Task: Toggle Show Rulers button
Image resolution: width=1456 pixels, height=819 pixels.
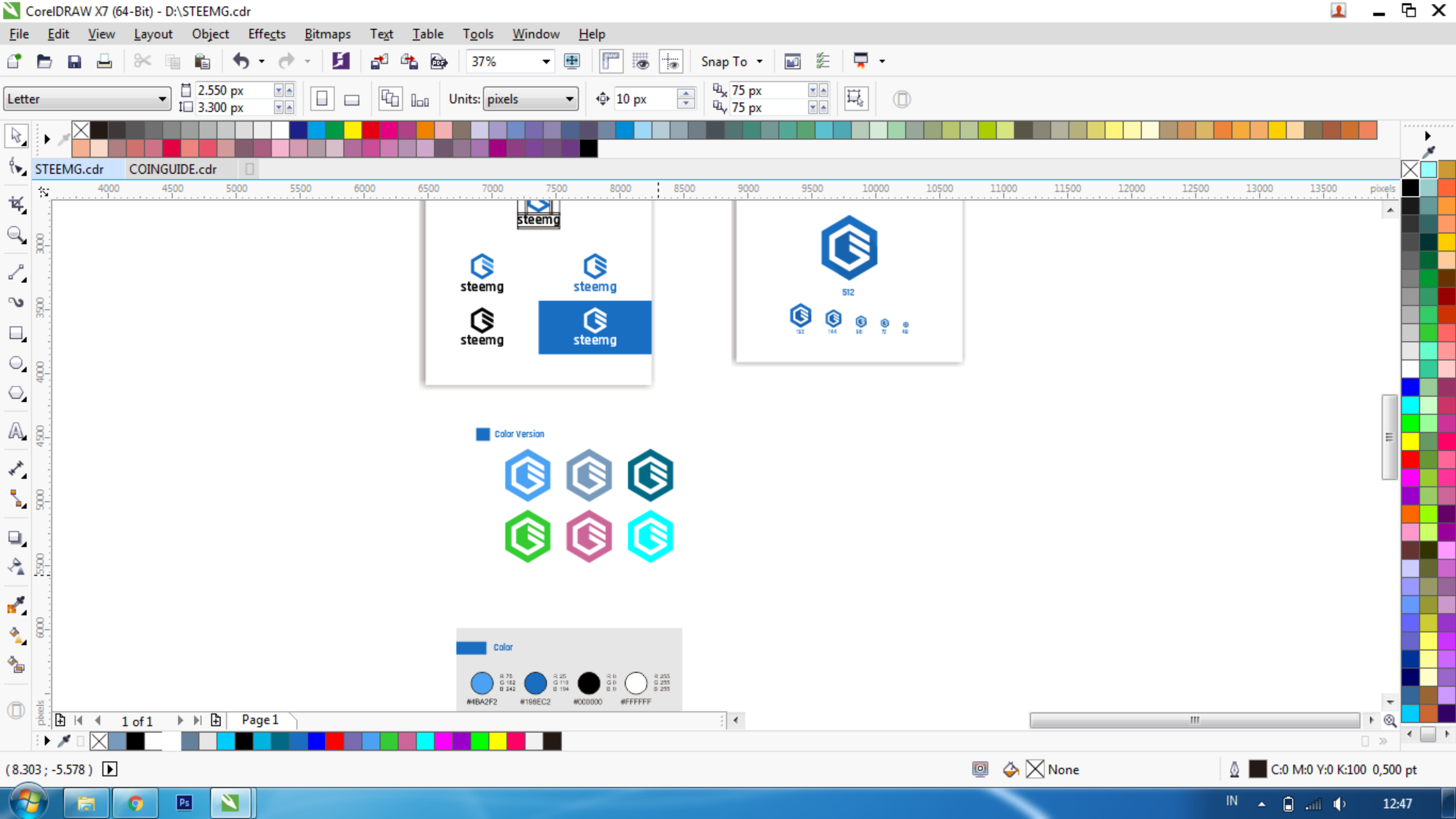Action: pyautogui.click(x=611, y=61)
